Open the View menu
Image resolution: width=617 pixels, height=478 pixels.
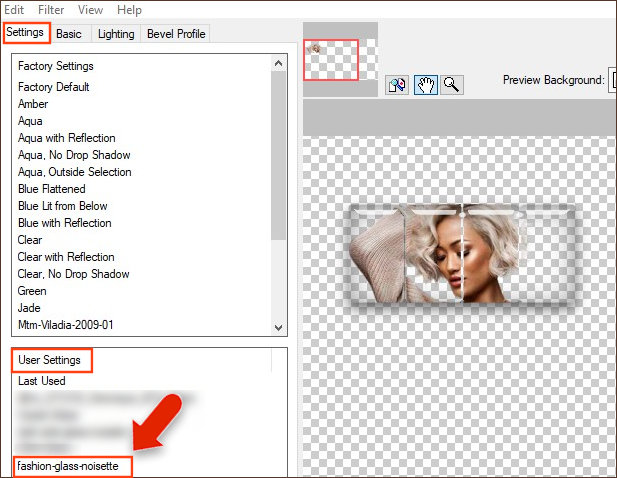[x=90, y=9]
